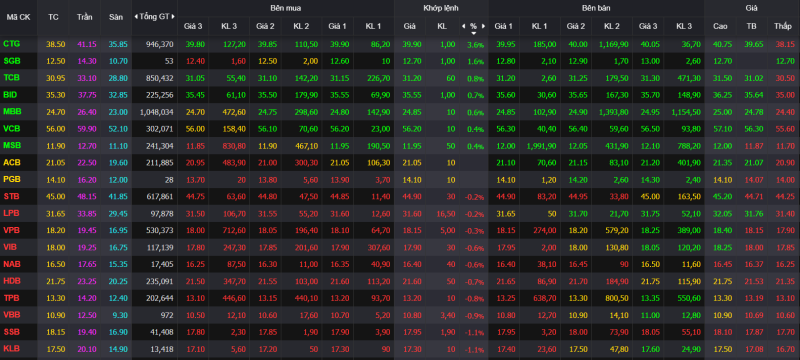Click the left arrow beside Tổng GT header
This screenshot has height=360, width=800.
[136, 17]
